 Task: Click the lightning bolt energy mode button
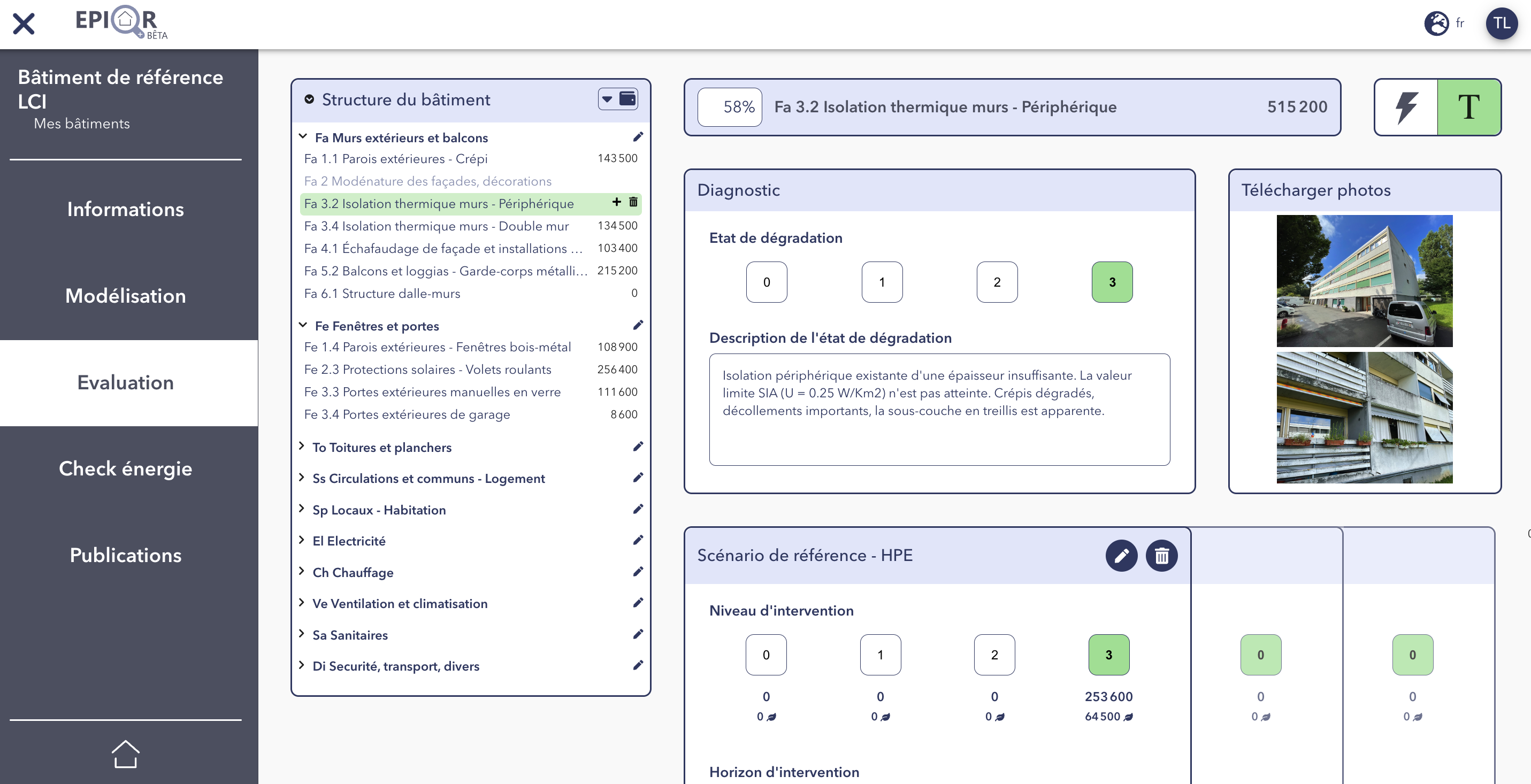click(1406, 107)
